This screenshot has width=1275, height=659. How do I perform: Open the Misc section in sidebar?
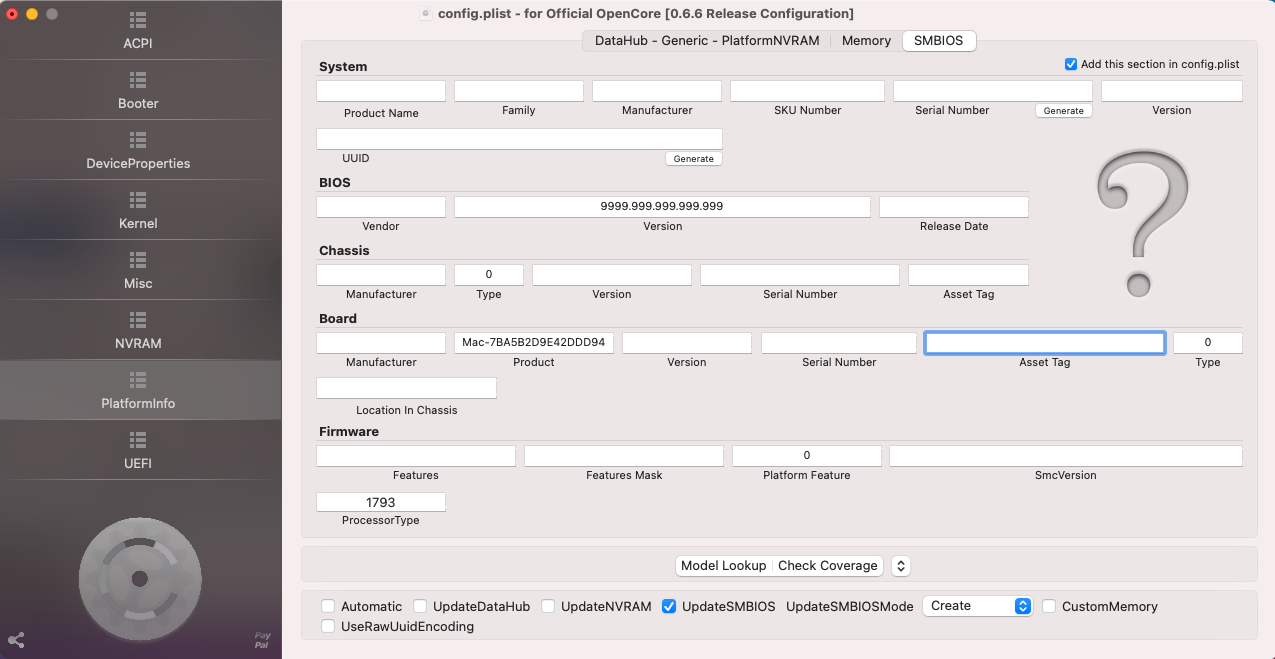140,270
